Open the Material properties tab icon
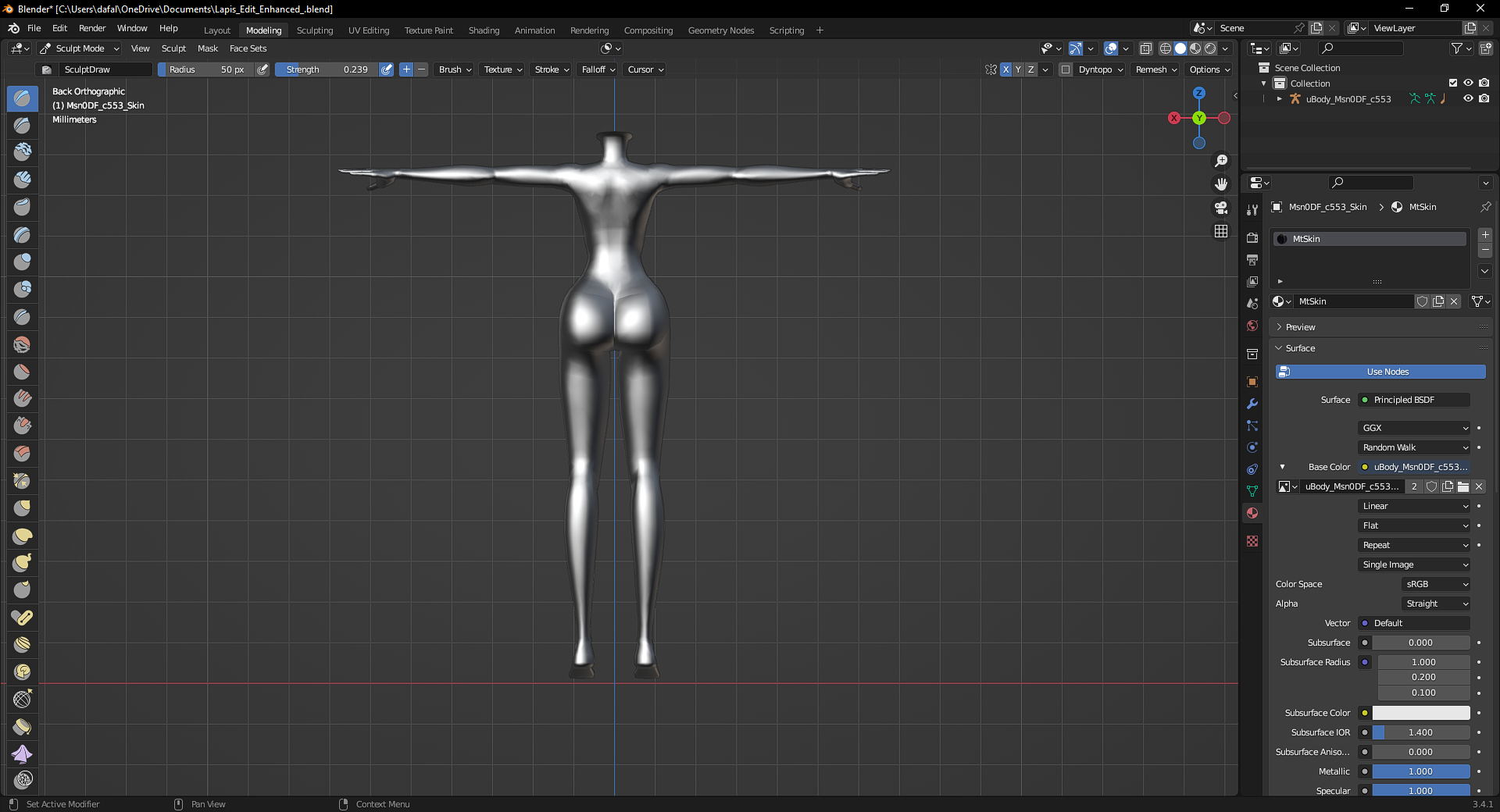 pyautogui.click(x=1252, y=513)
